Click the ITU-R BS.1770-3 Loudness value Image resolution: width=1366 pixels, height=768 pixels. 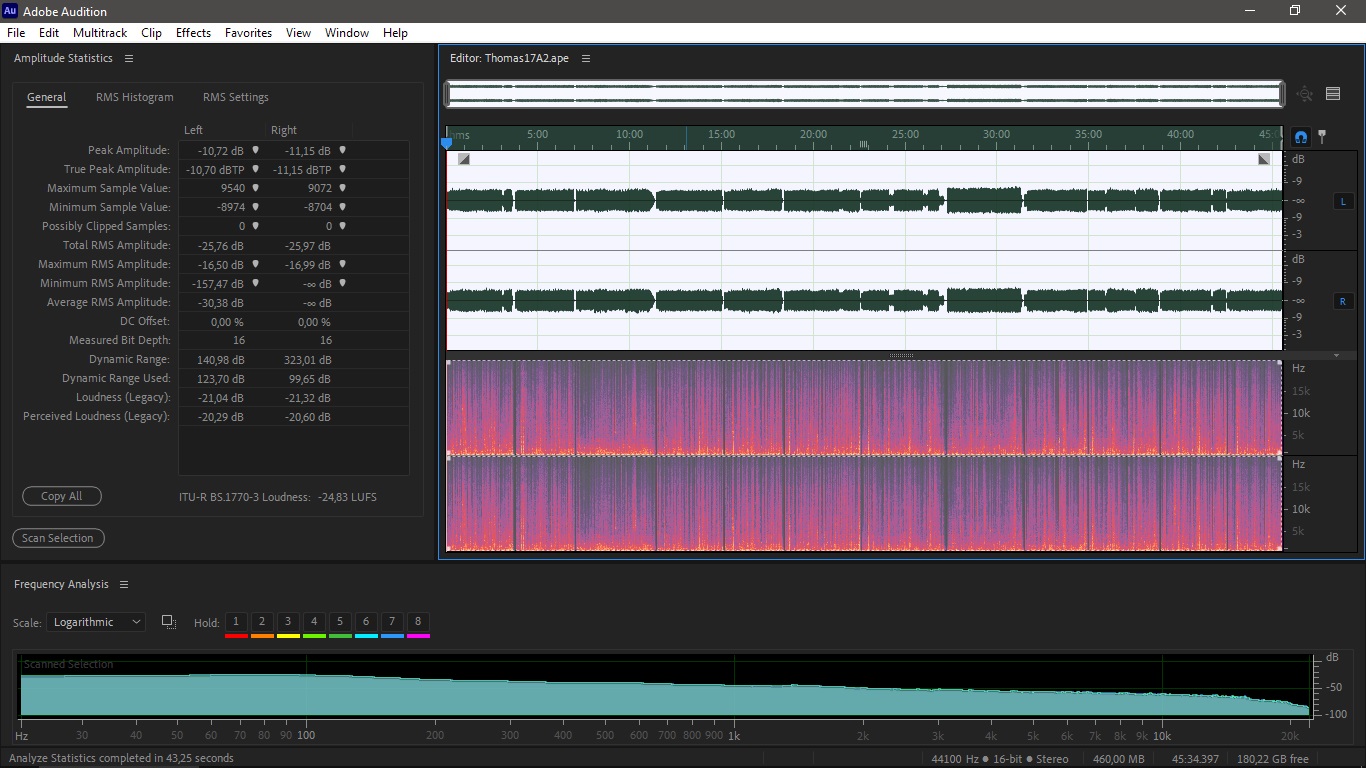click(347, 497)
